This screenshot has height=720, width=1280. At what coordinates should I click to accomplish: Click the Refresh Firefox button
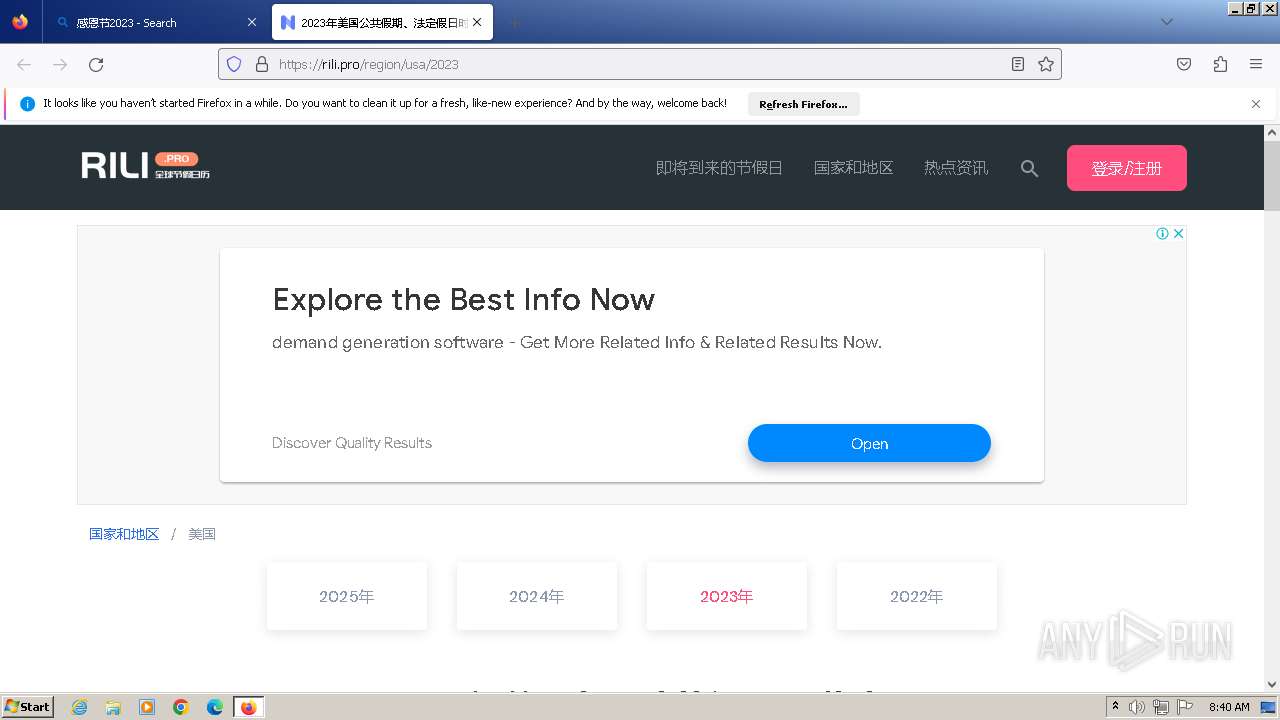[x=803, y=104]
